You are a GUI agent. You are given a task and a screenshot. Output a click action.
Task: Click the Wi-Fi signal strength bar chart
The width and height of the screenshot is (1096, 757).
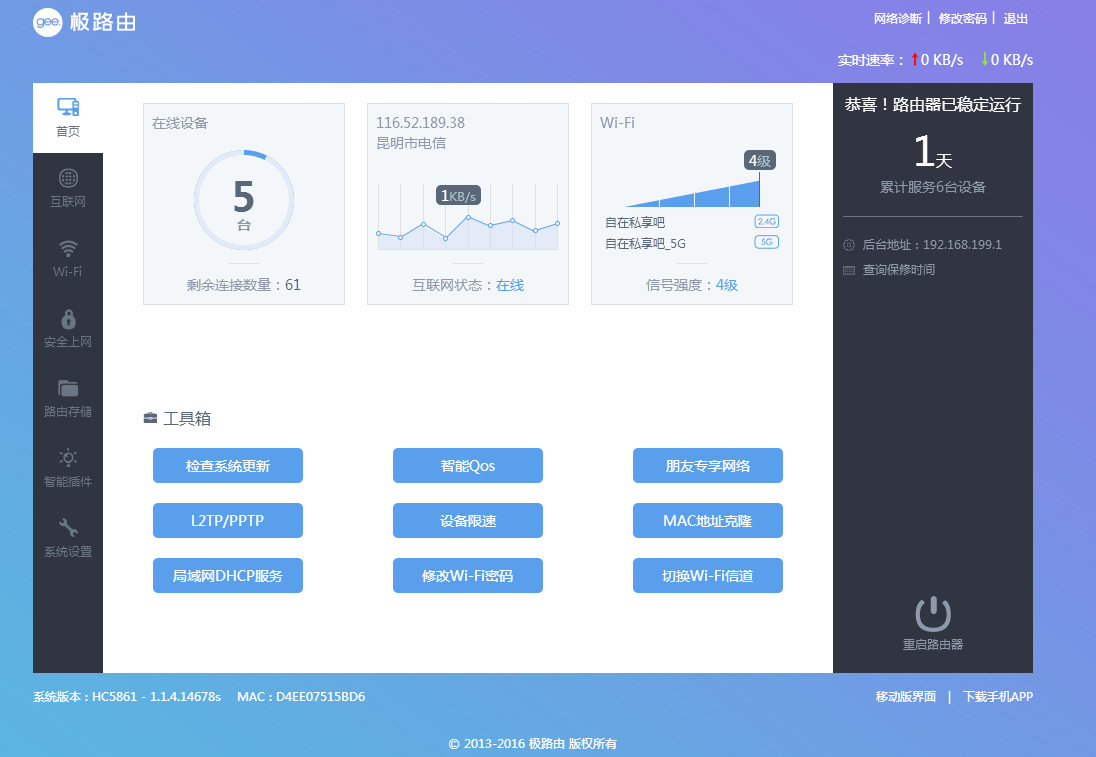pos(692,192)
